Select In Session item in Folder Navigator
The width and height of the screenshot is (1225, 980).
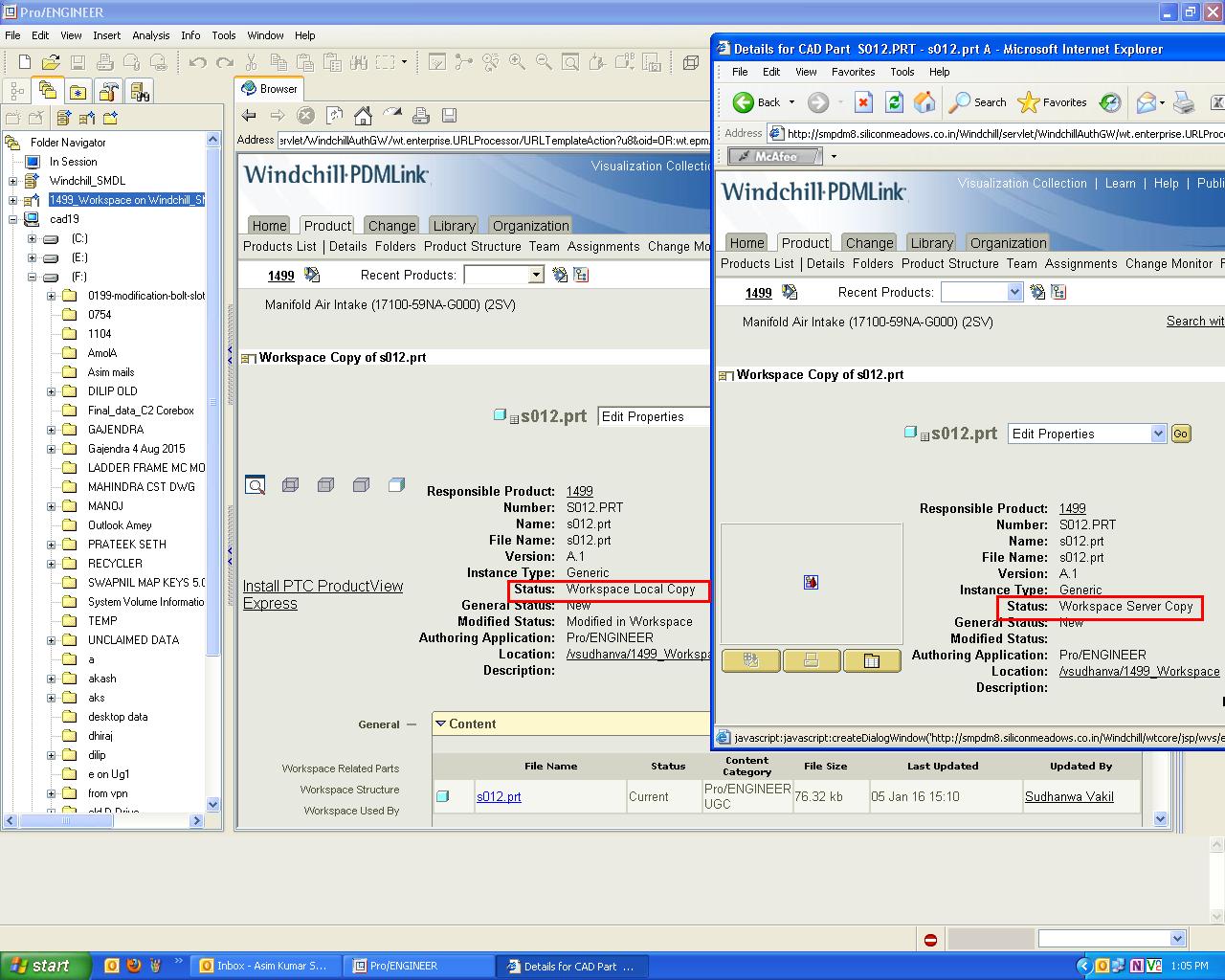pyautogui.click(x=74, y=162)
